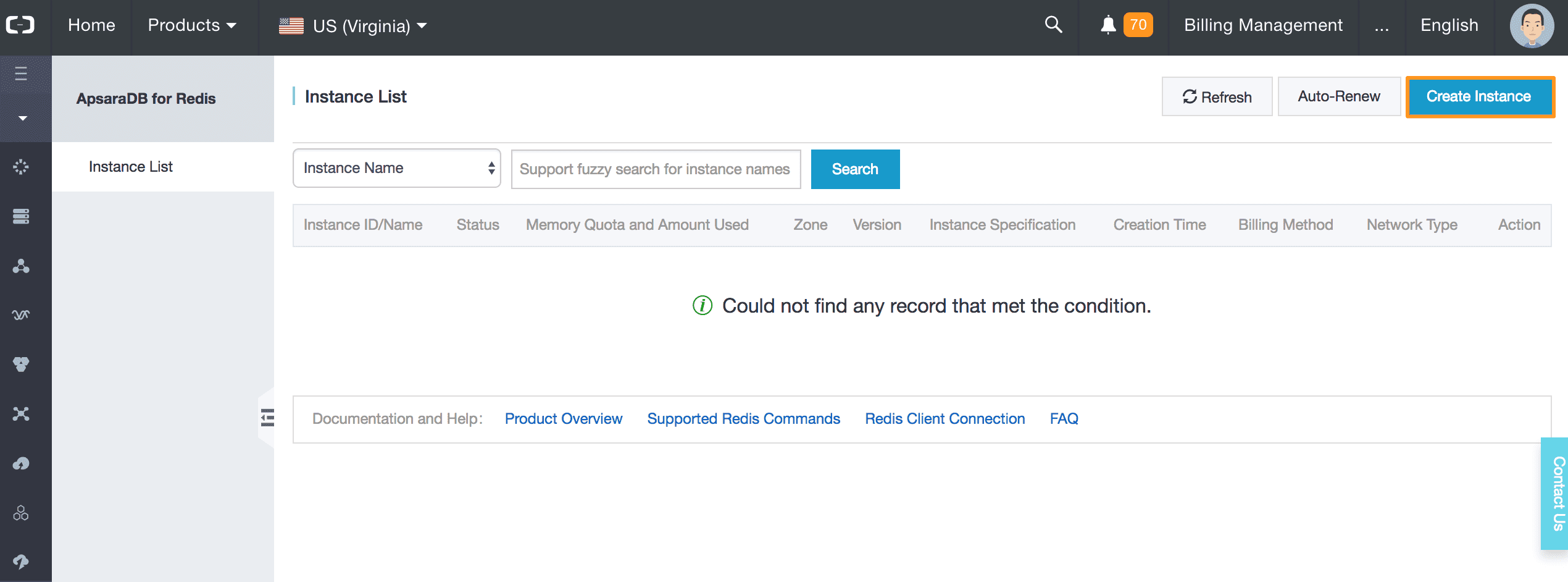Go to Home in top navigation
The width and height of the screenshot is (1568, 582).
[x=91, y=25]
